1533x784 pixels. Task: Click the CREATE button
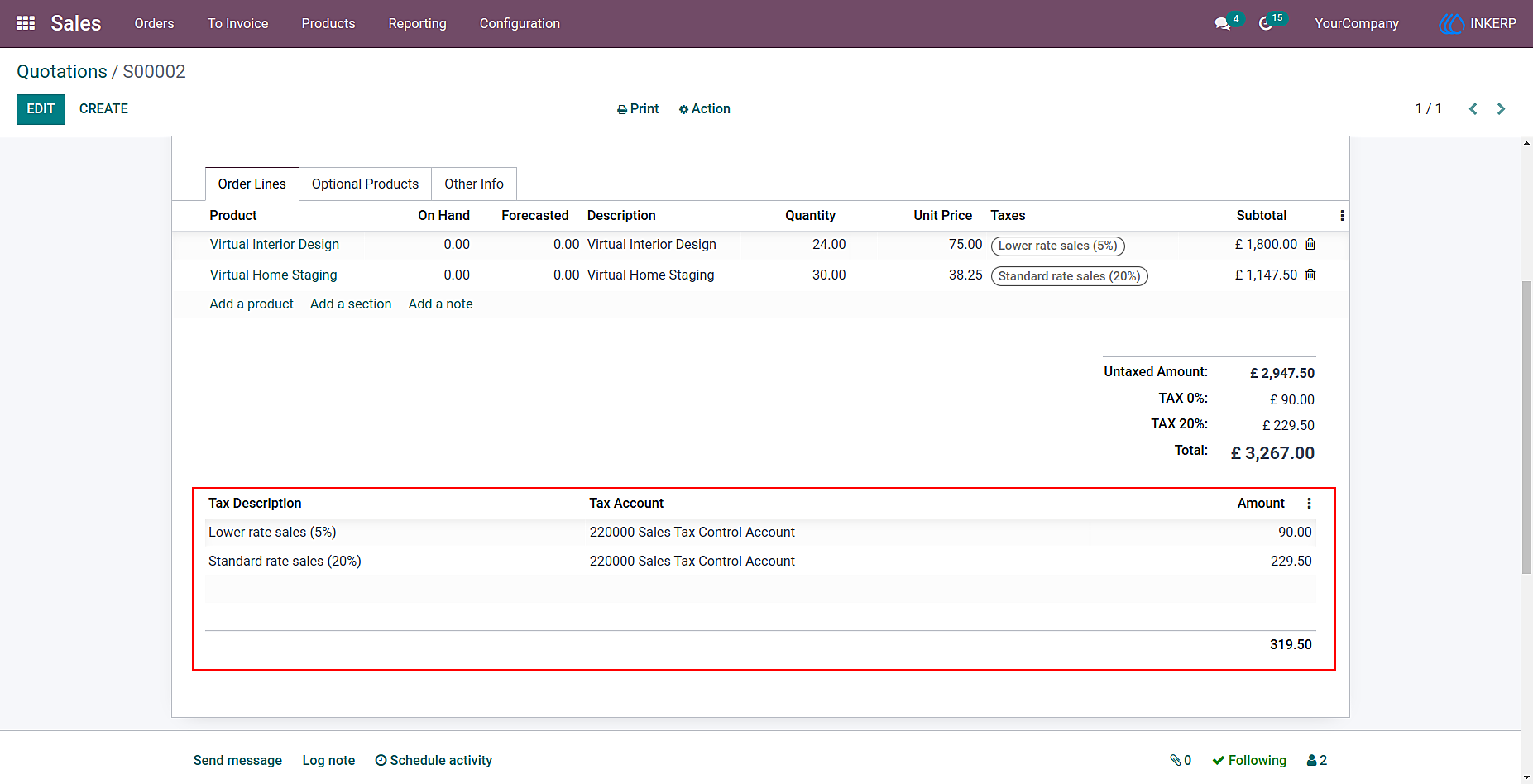click(103, 109)
